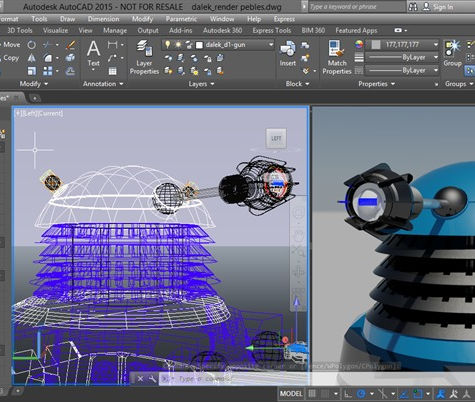
Task: Open the dalek_d1-gun layer dropdown
Action: point(271,44)
